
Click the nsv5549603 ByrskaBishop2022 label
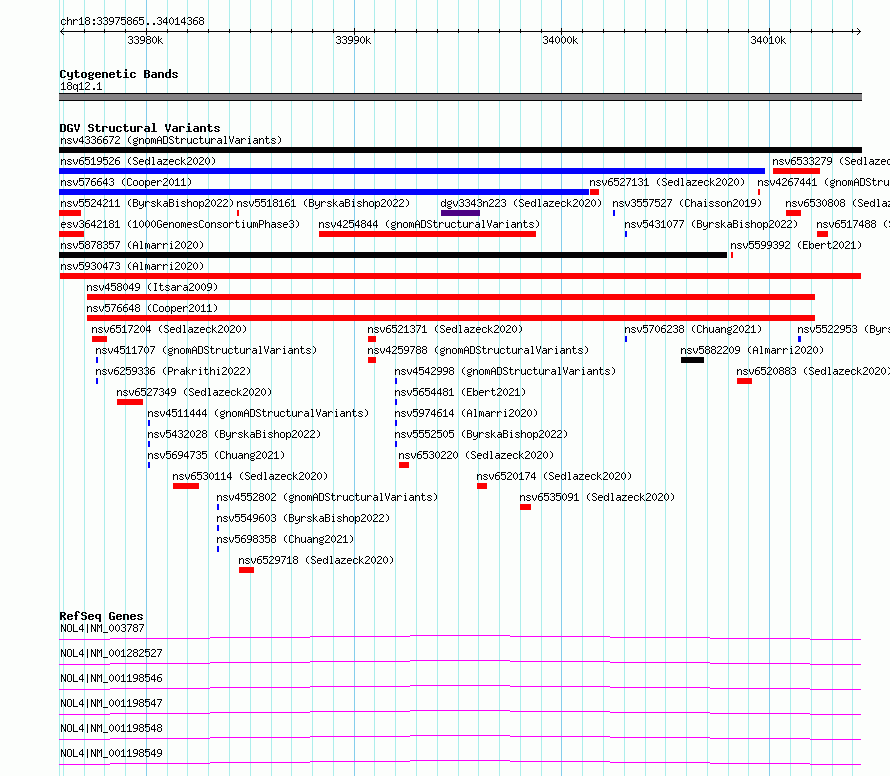click(x=304, y=518)
